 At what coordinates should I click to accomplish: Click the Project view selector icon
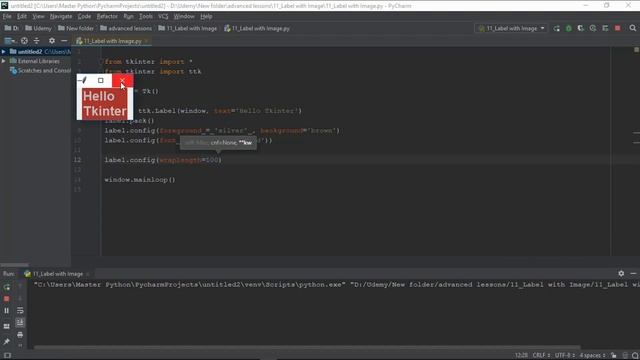(9, 41)
